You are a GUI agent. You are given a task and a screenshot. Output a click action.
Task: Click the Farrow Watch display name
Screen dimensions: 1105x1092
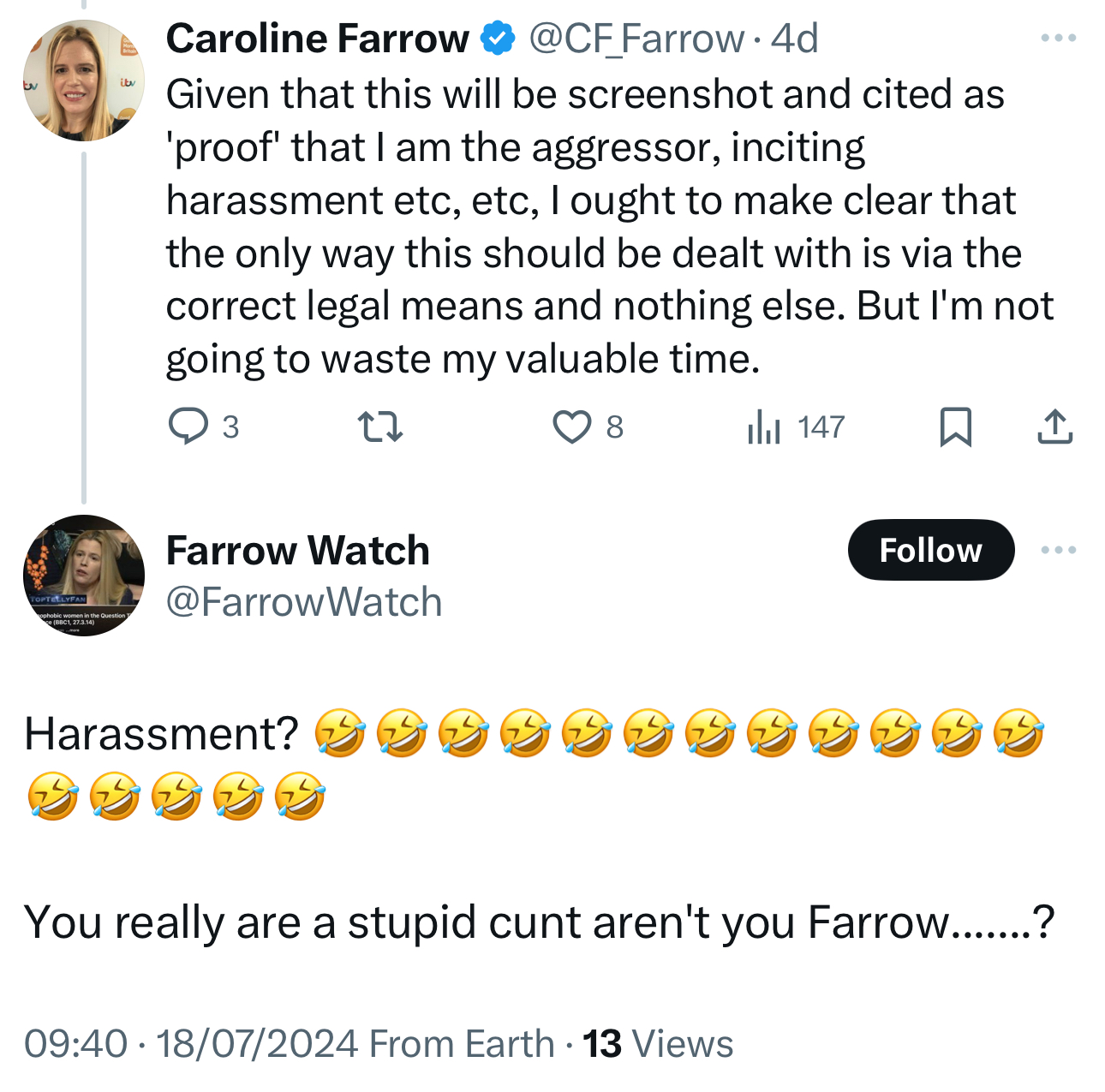coord(297,550)
